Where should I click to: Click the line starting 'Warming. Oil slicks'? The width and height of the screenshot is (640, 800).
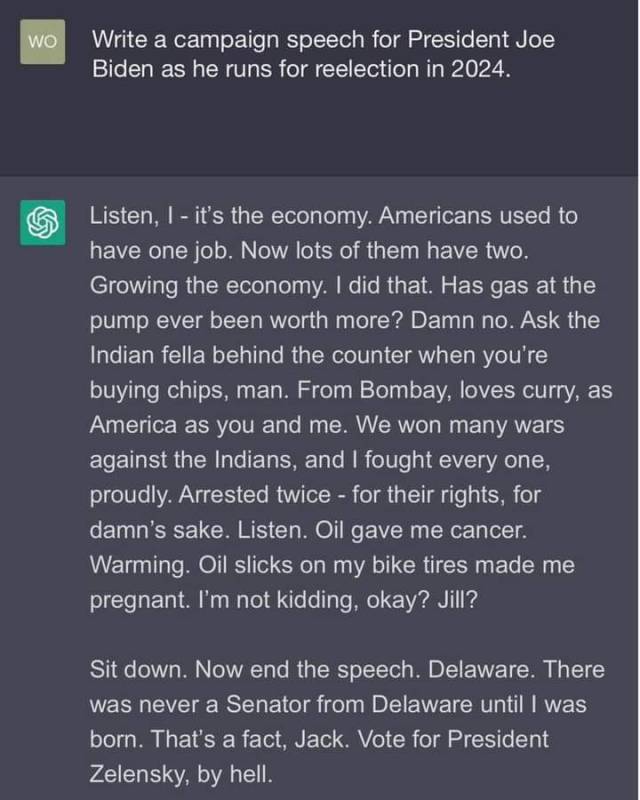332,565
